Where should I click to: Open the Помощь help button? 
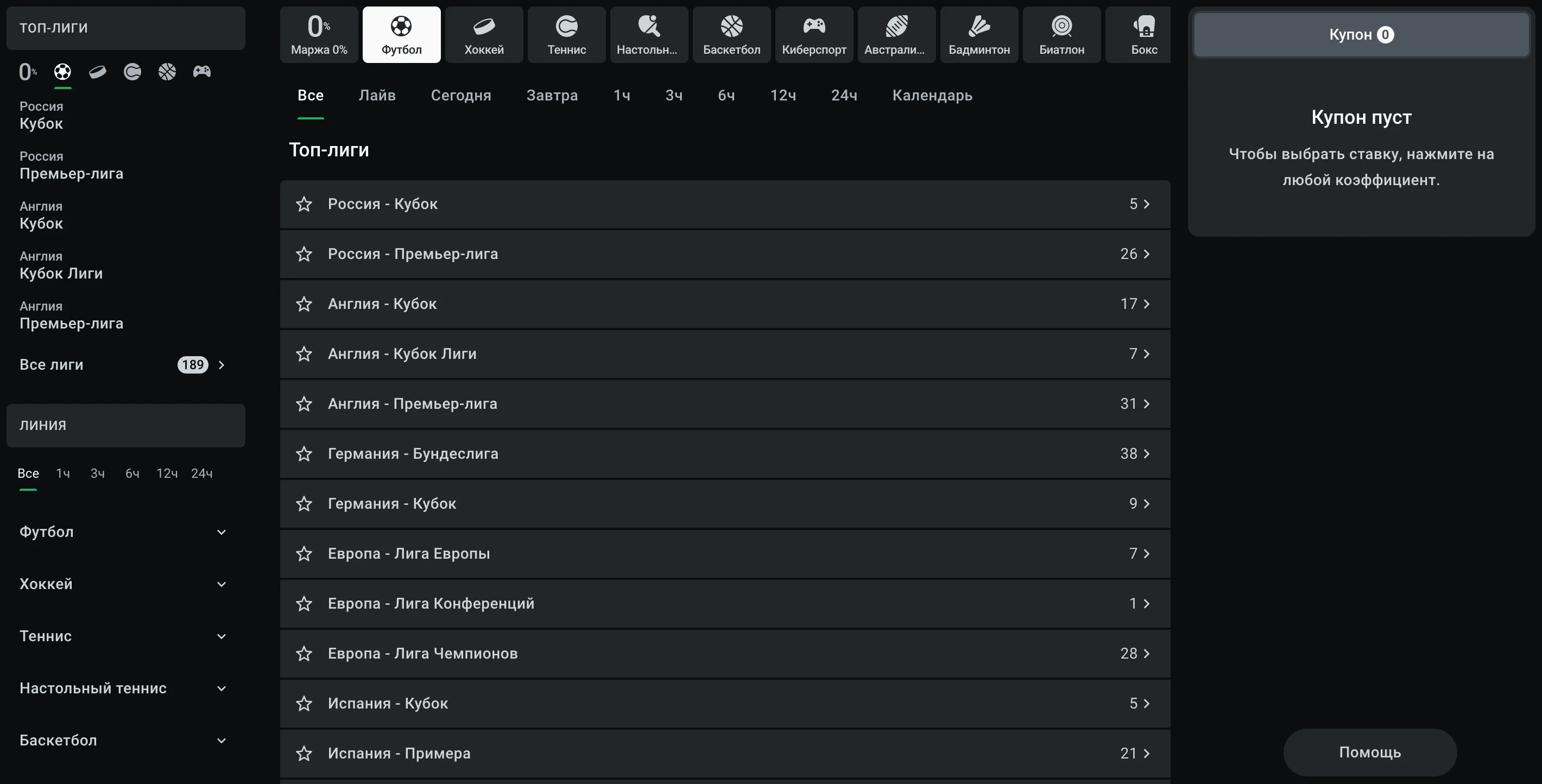(x=1369, y=753)
